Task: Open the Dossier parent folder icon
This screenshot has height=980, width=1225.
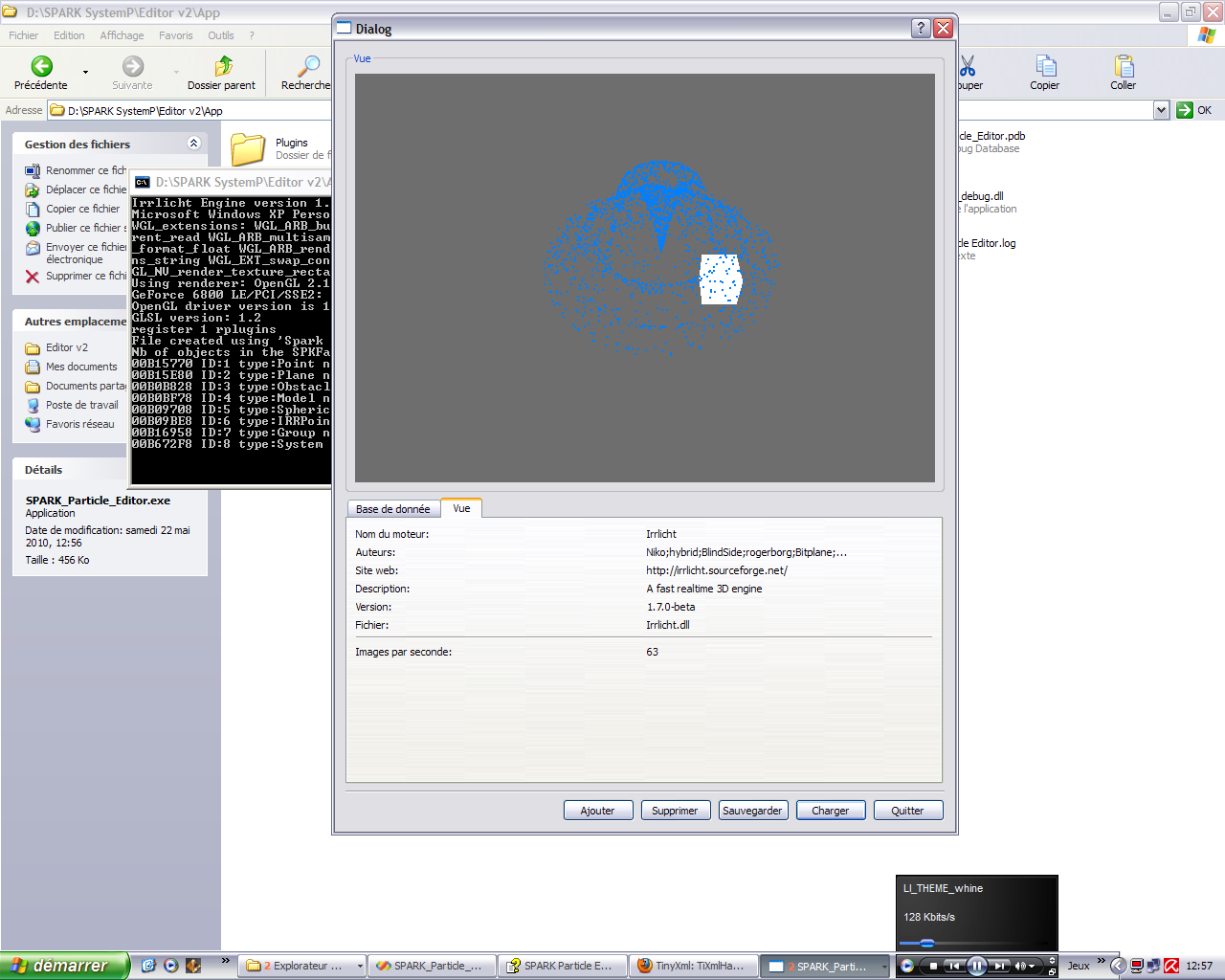Action: [x=223, y=66]
